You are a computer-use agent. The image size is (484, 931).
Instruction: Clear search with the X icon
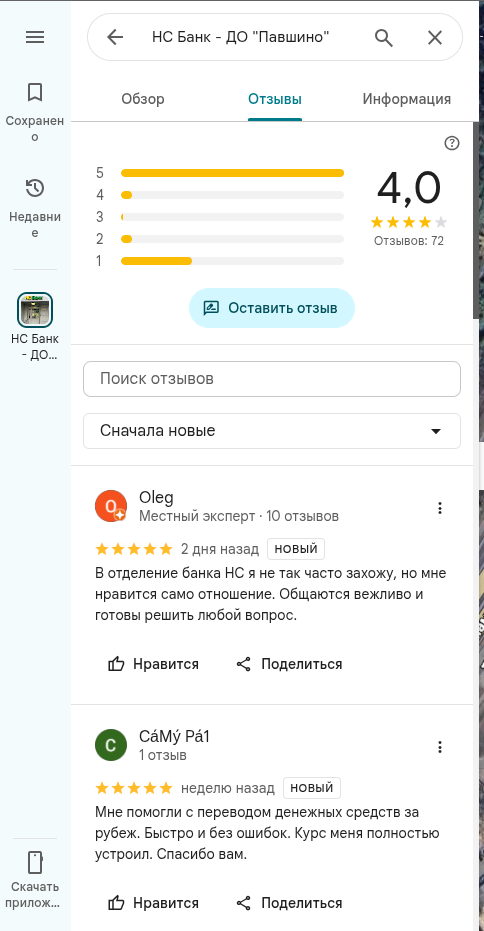click(x=435, y=37)
